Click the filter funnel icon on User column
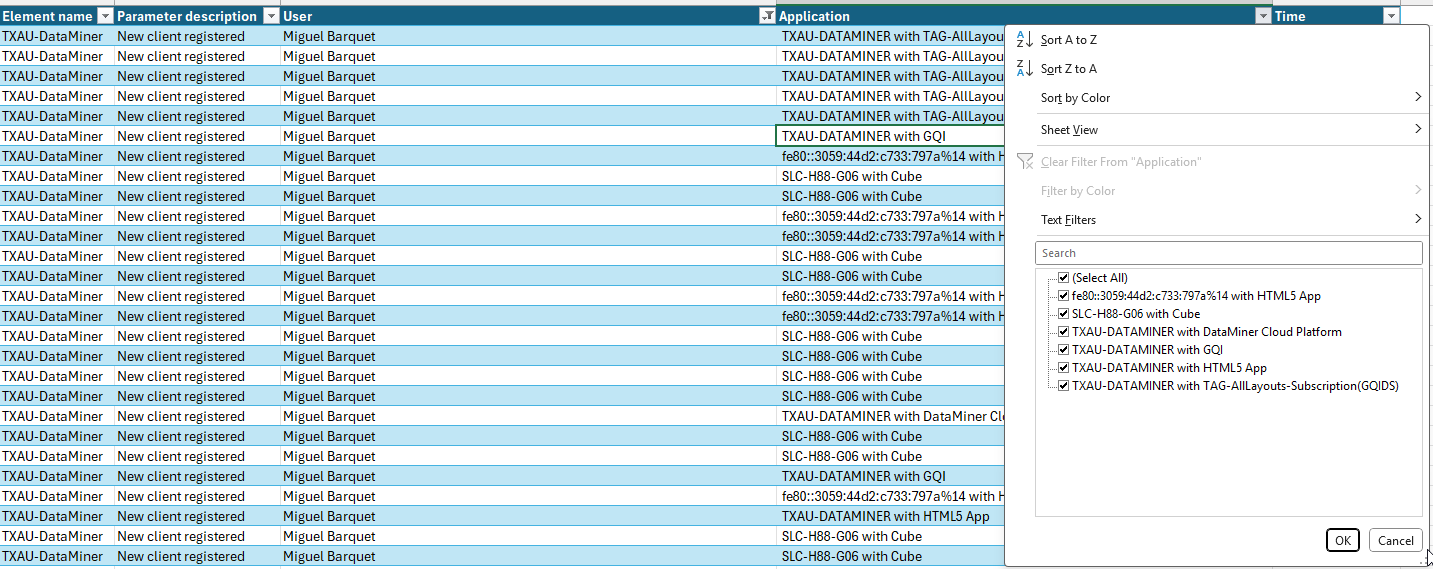The height and width of the screenshot is (569, 1433). 767,16
